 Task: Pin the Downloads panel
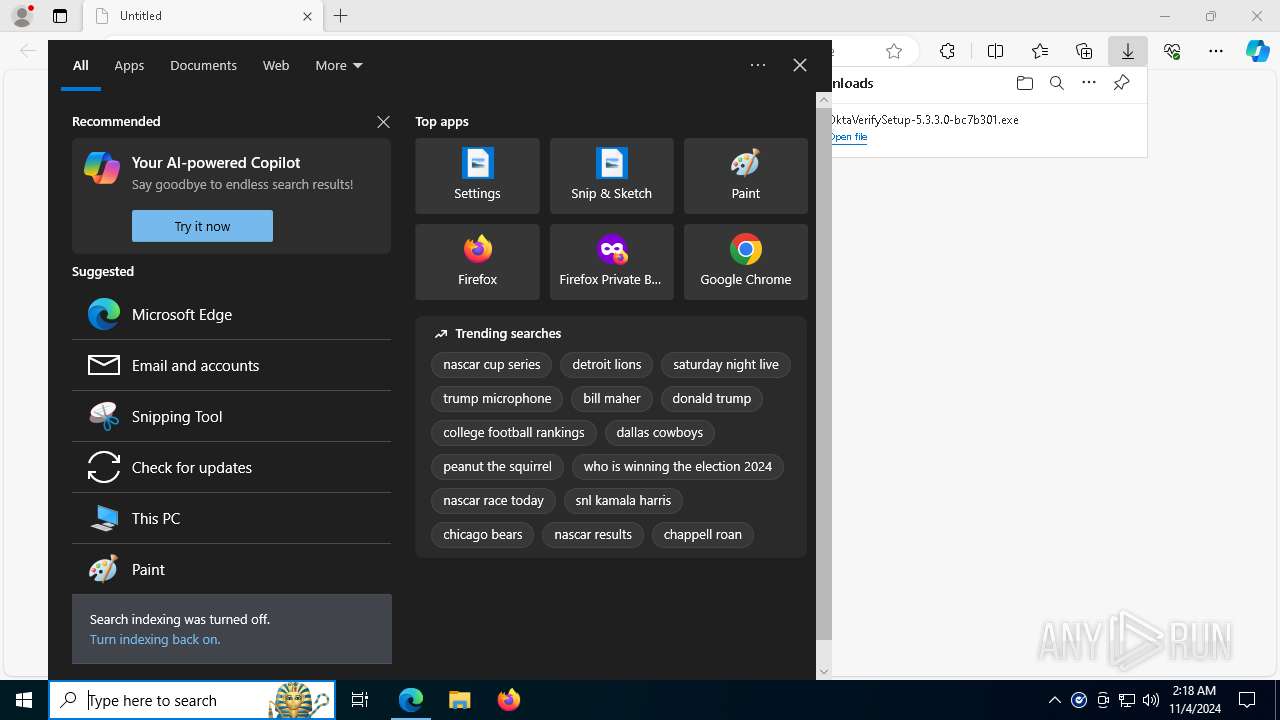1122,83
